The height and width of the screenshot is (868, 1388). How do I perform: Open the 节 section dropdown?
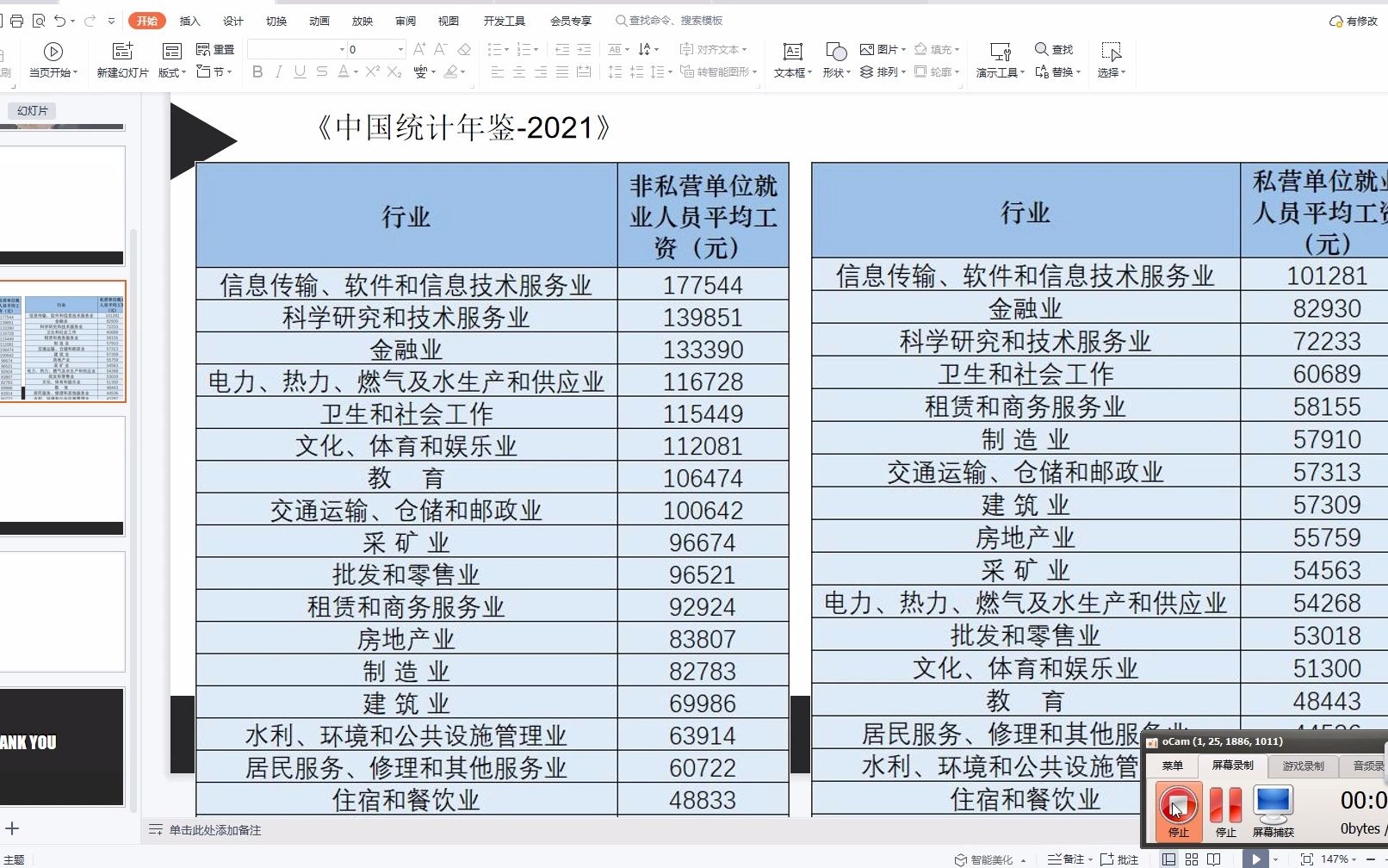(214, 71)
